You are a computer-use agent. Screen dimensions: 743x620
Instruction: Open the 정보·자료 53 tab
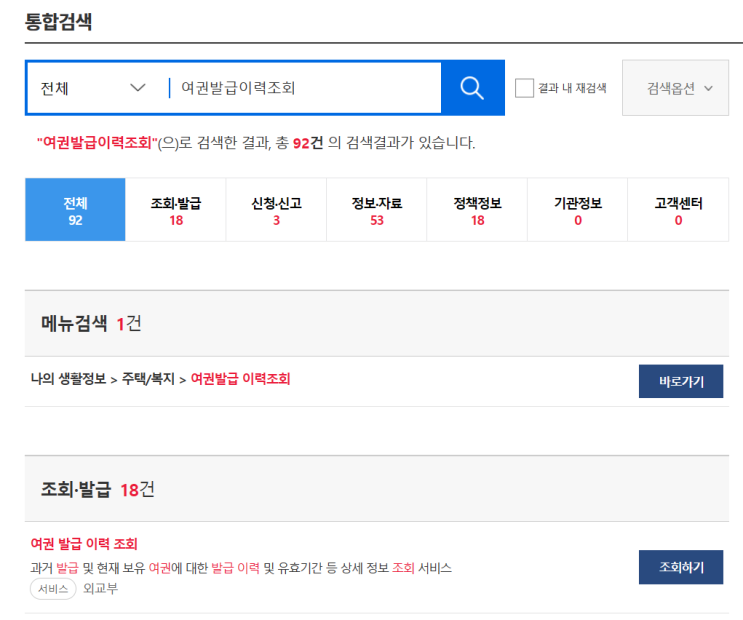tap(377, 210)
